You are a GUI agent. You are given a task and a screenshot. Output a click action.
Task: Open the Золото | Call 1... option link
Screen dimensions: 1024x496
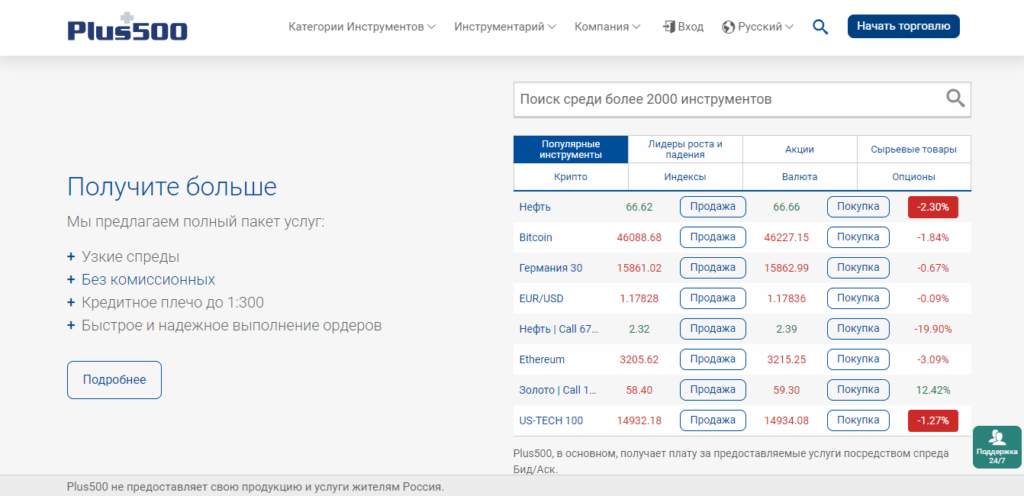click(558, 390)
